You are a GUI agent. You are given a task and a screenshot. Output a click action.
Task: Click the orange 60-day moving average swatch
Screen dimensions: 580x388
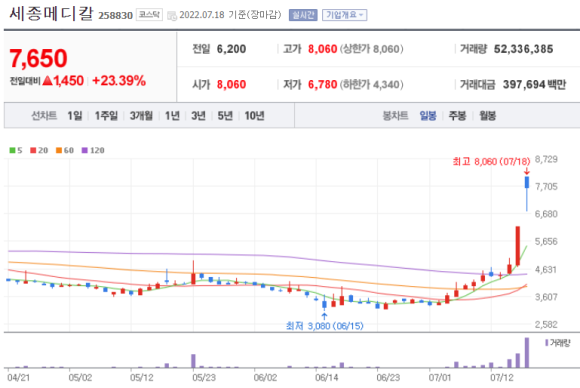point(59,150)
